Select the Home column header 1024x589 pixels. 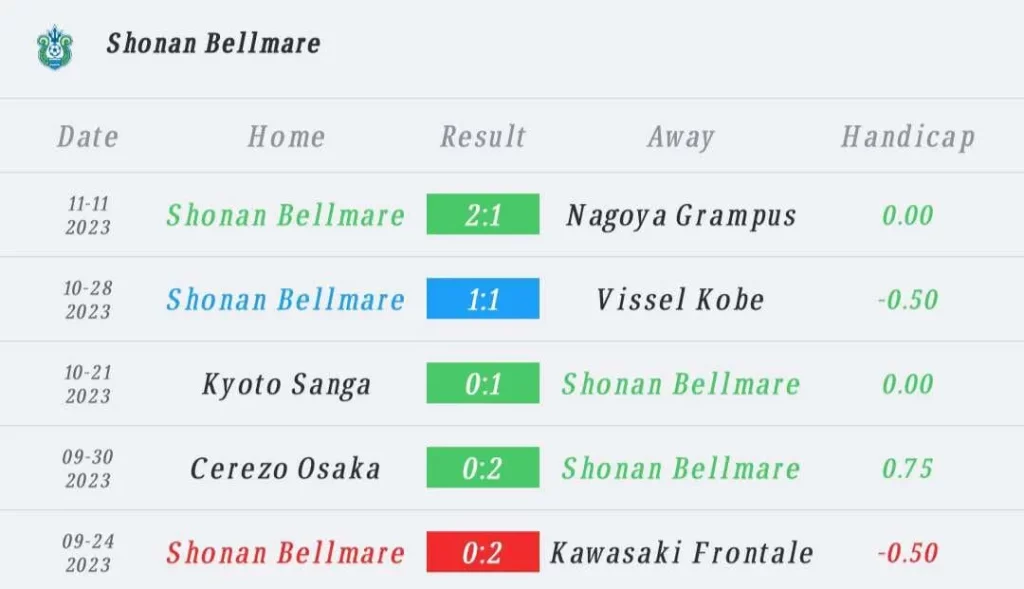[286, 136]
